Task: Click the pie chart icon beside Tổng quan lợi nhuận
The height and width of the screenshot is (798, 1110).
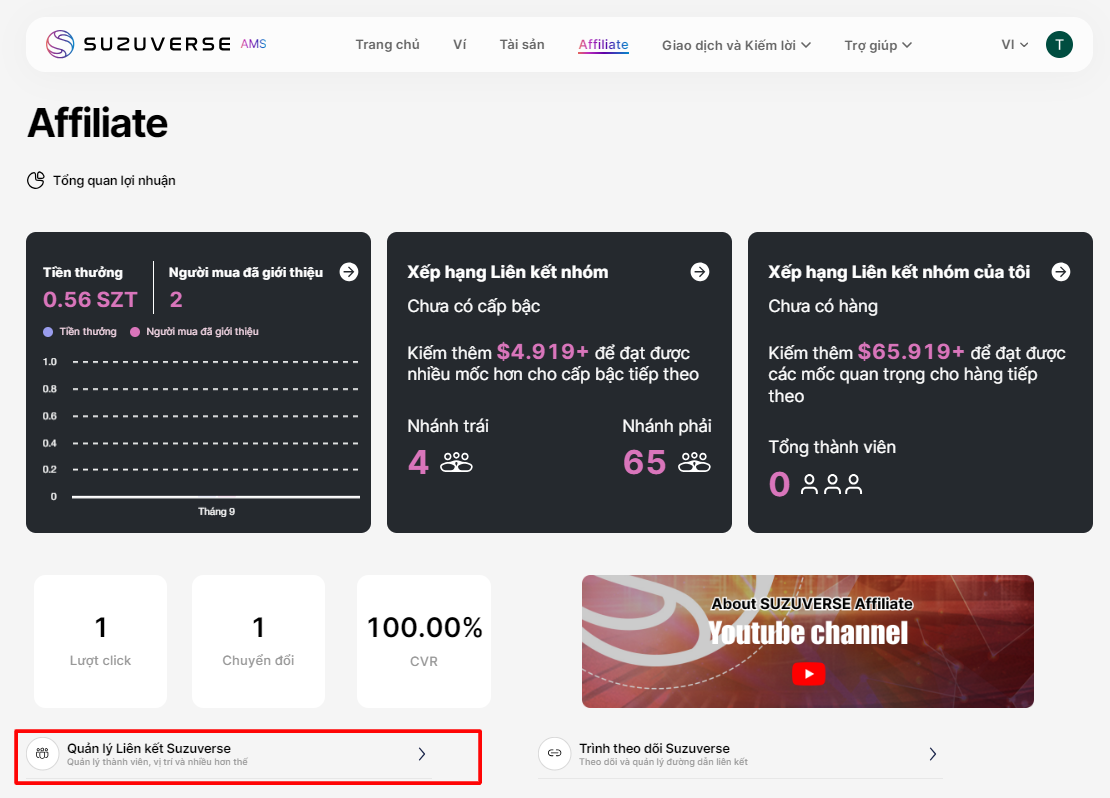Action: click(36, 180)
